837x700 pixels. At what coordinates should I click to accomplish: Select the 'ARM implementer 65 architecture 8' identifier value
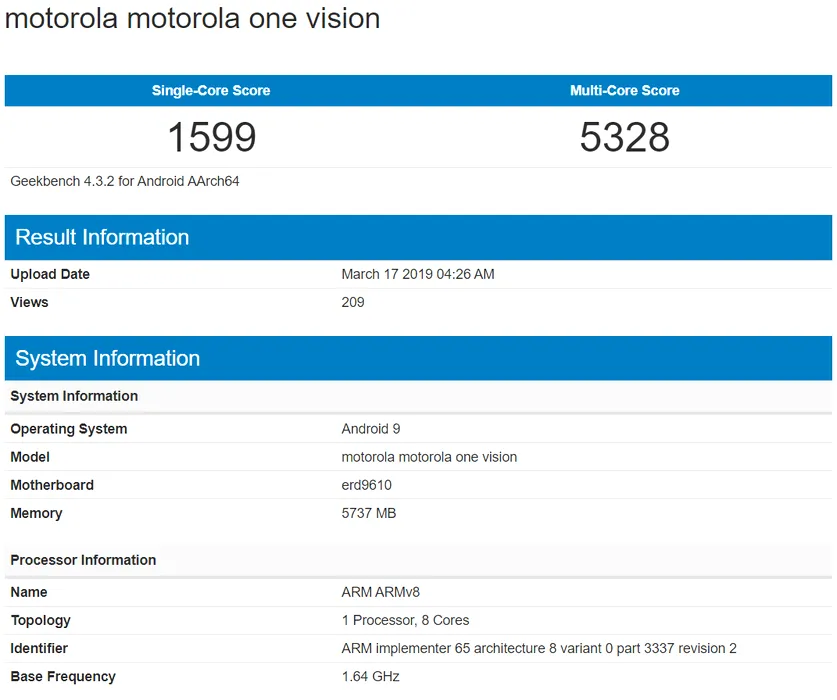pos(539,649)
